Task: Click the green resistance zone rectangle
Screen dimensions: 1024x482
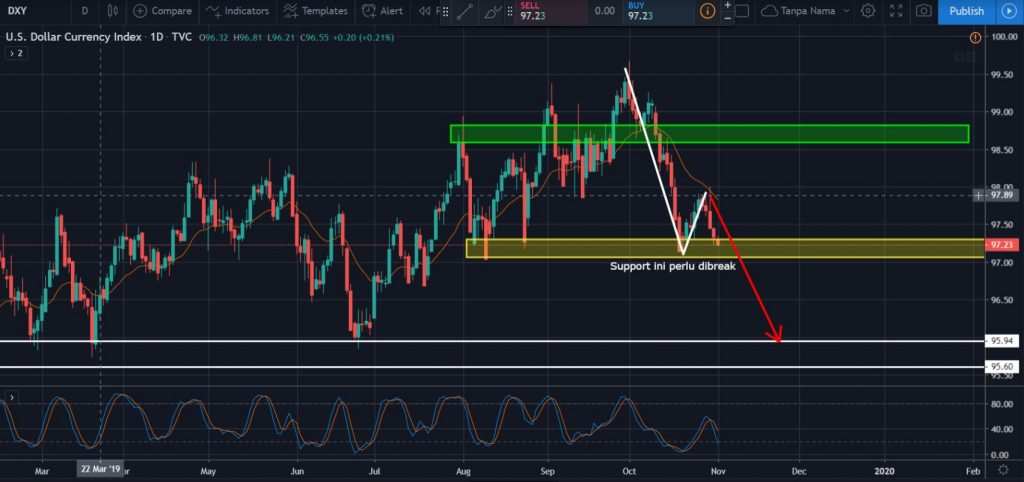Action: 709,134
